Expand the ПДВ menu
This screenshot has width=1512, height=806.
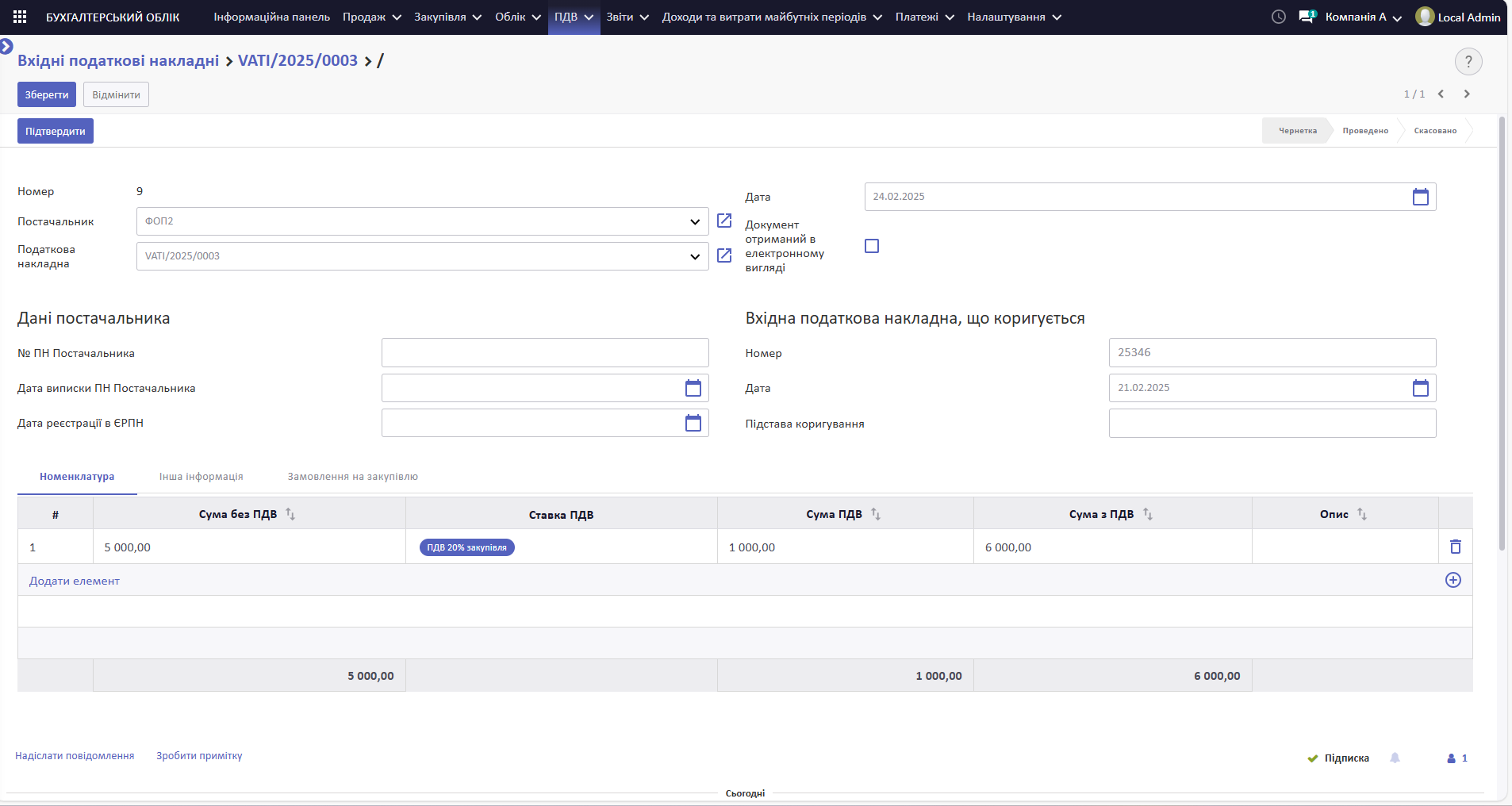[574, 17]
